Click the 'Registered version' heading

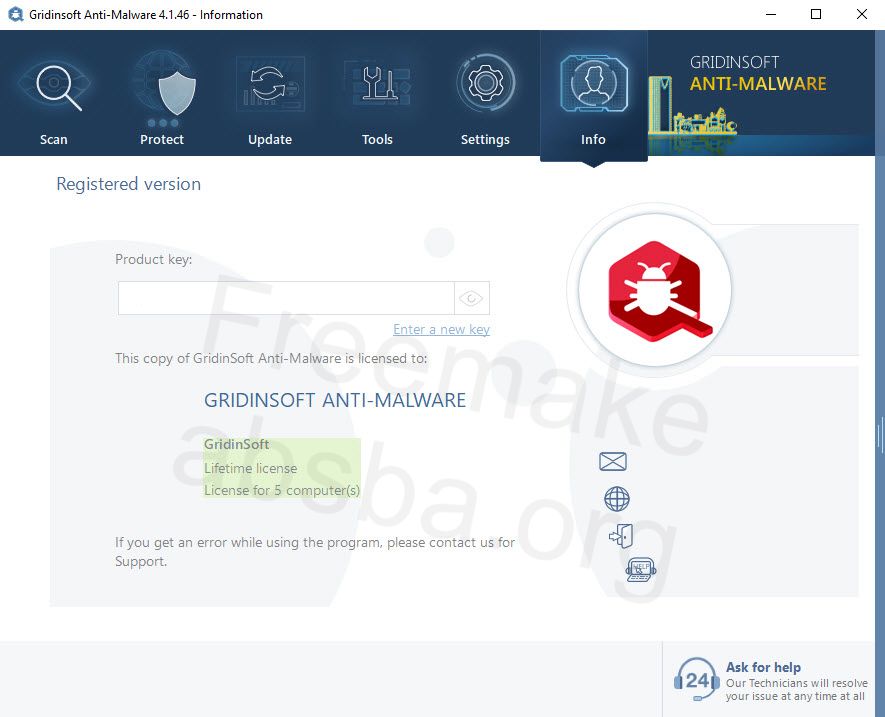point(129,184)
